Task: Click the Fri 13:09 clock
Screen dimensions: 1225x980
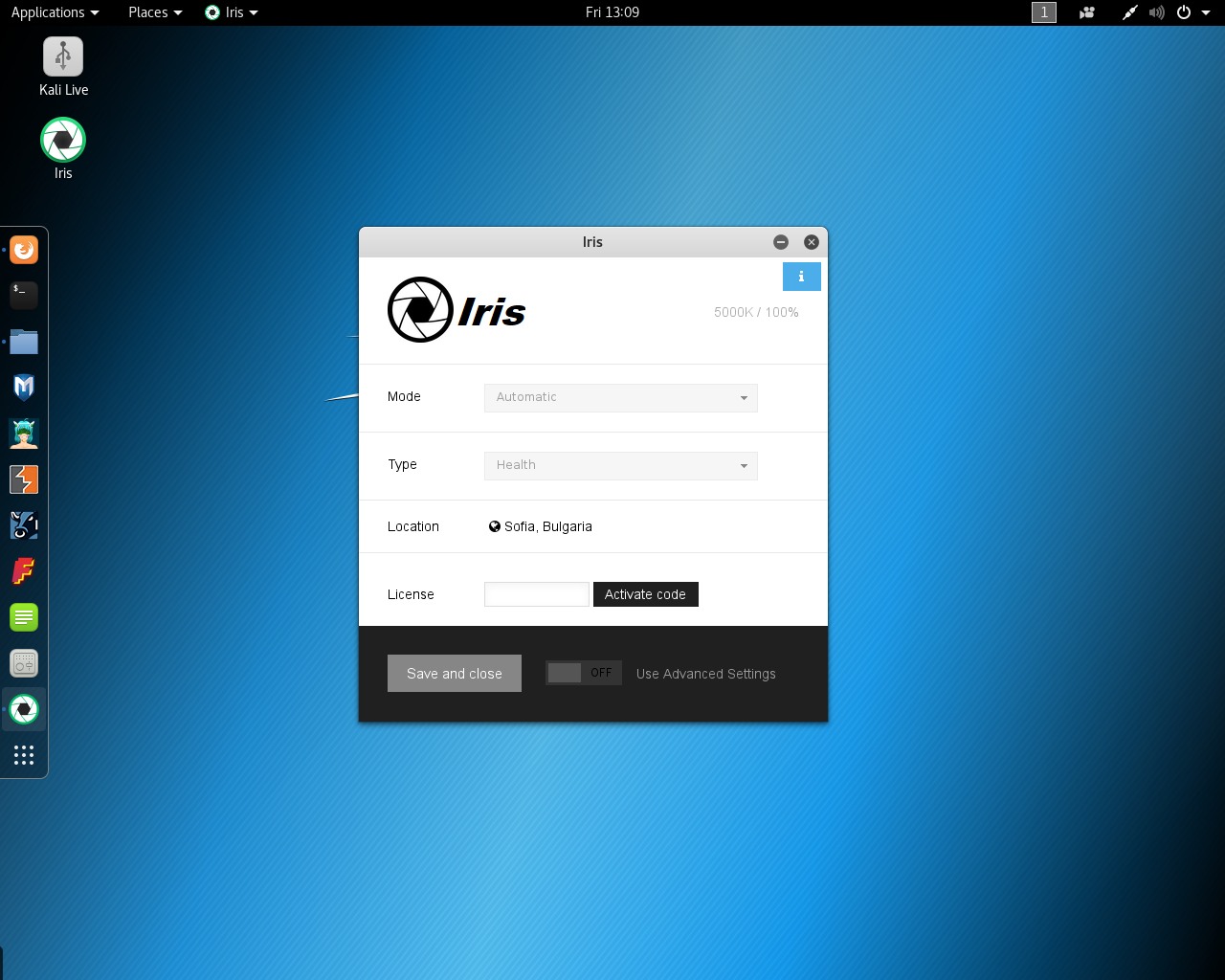Action: [x=612, y=12]
